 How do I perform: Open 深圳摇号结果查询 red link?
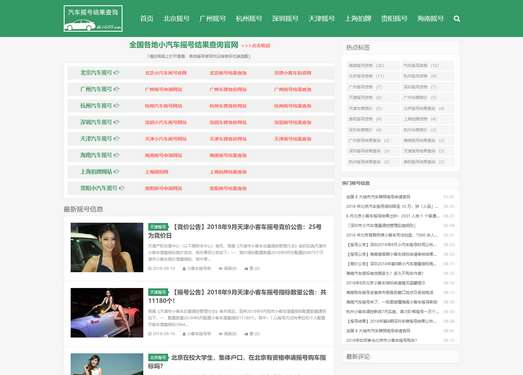coord(293,122)
